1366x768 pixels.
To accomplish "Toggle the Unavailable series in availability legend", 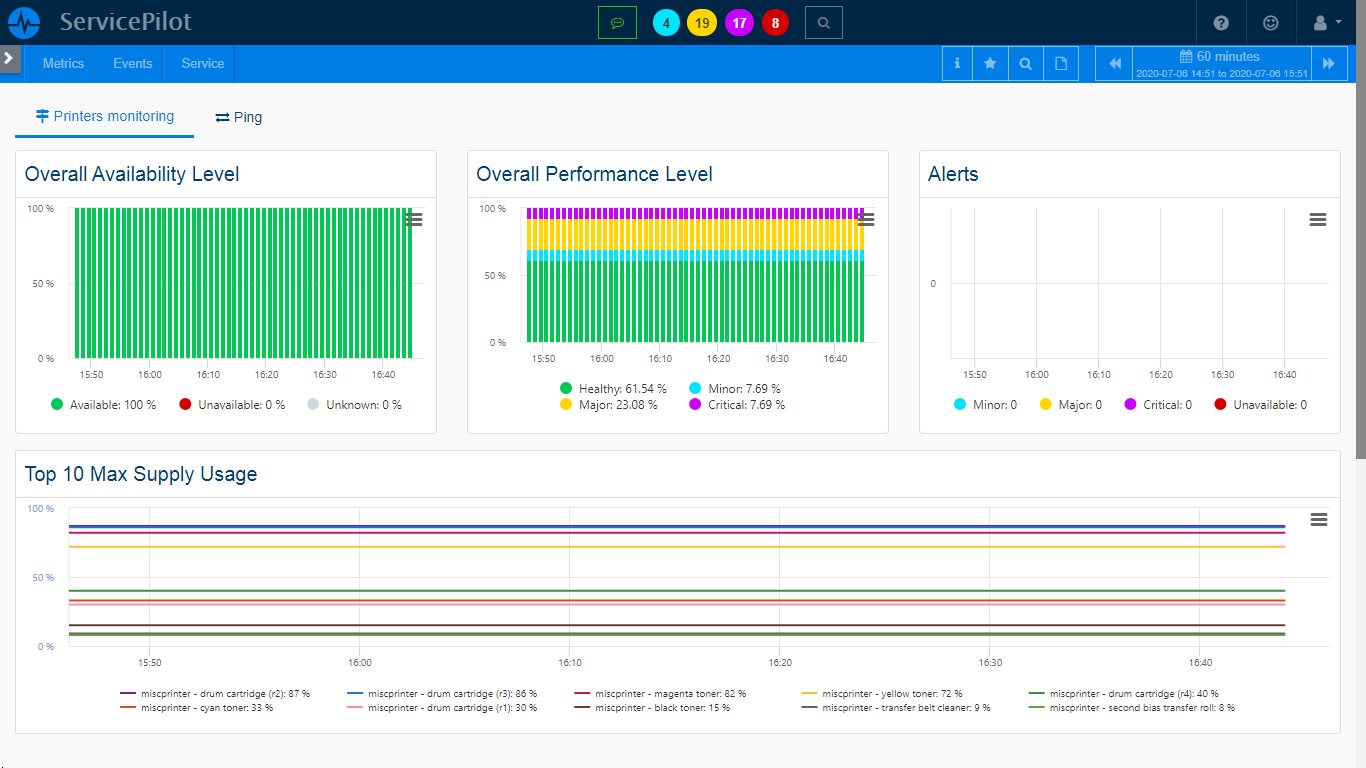I will coord(232,405).
